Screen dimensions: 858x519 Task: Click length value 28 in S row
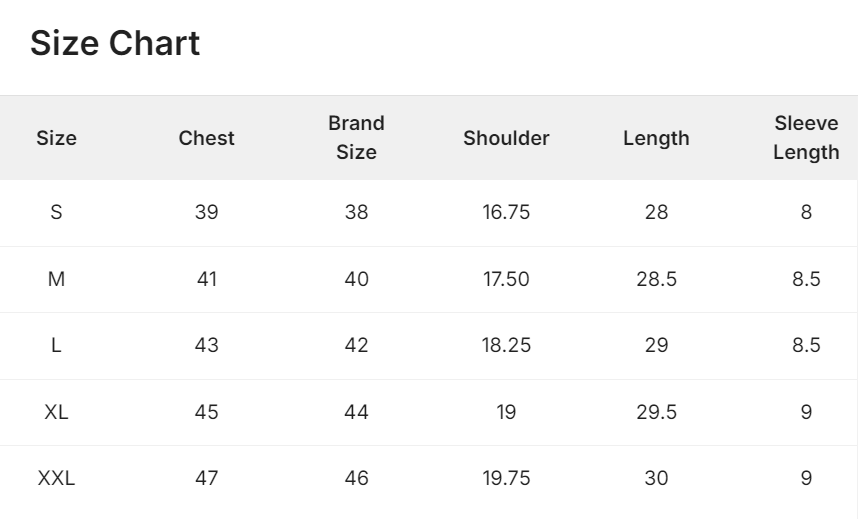pos(656,212)
